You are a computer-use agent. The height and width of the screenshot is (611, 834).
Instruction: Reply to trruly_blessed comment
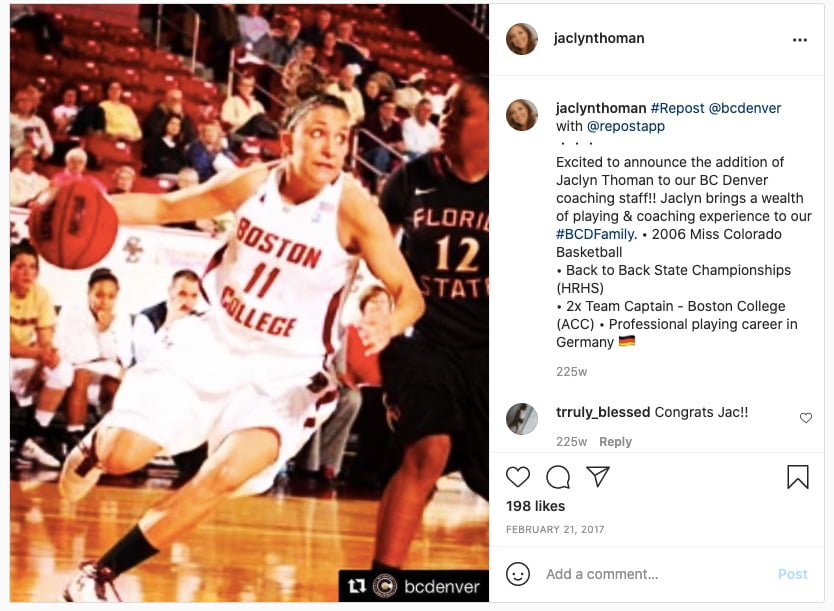[615, 442]
